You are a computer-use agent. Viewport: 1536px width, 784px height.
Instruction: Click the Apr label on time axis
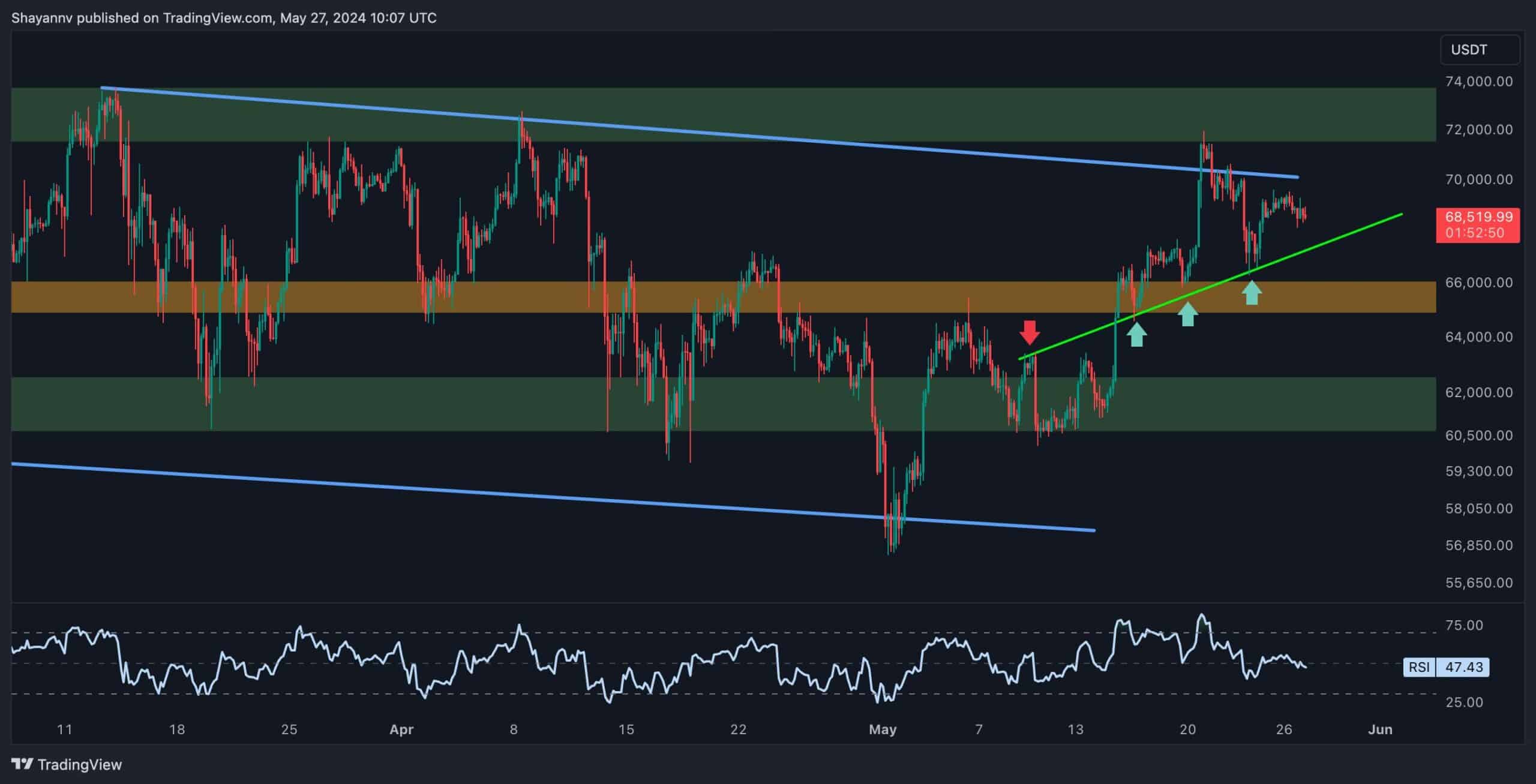(401, 729)
